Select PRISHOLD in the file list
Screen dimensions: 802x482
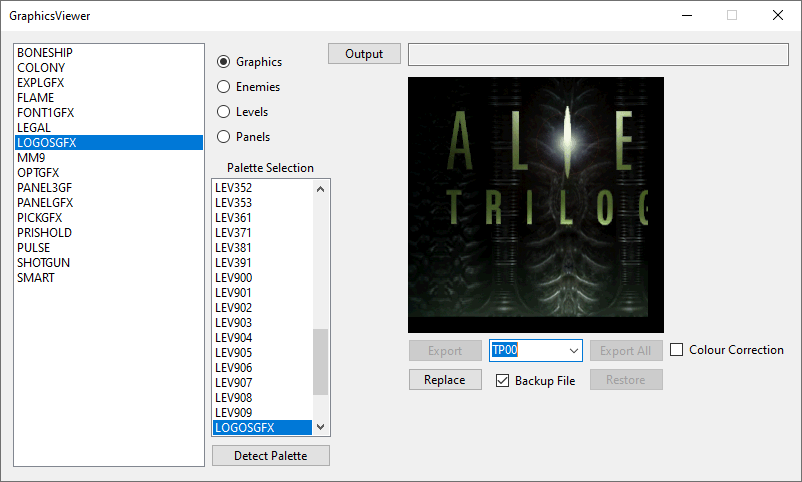pyautogui.click(x=108, y=233)
